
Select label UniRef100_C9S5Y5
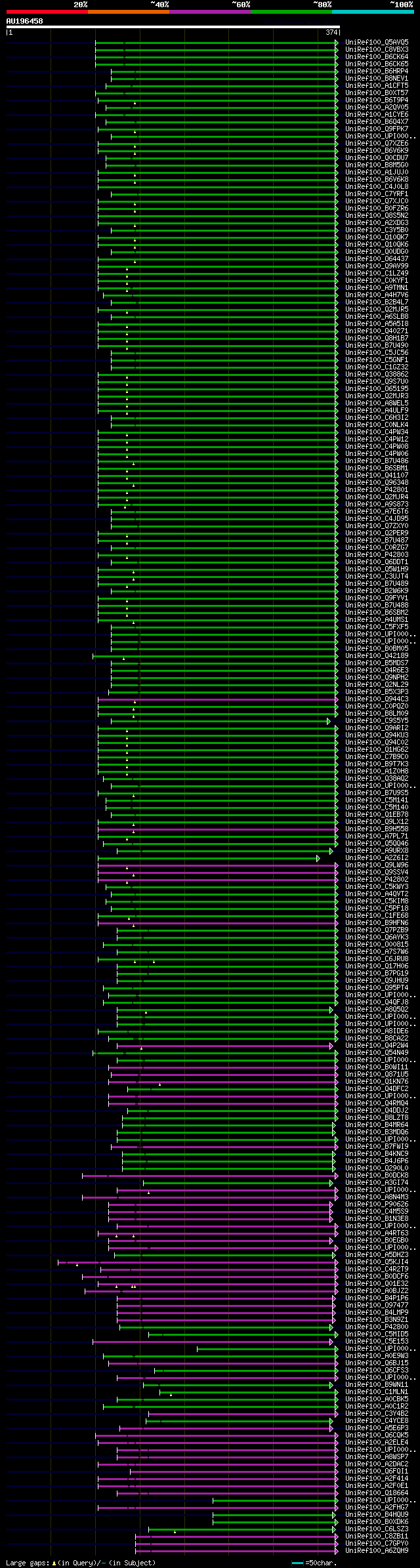[x=377, y=720]
